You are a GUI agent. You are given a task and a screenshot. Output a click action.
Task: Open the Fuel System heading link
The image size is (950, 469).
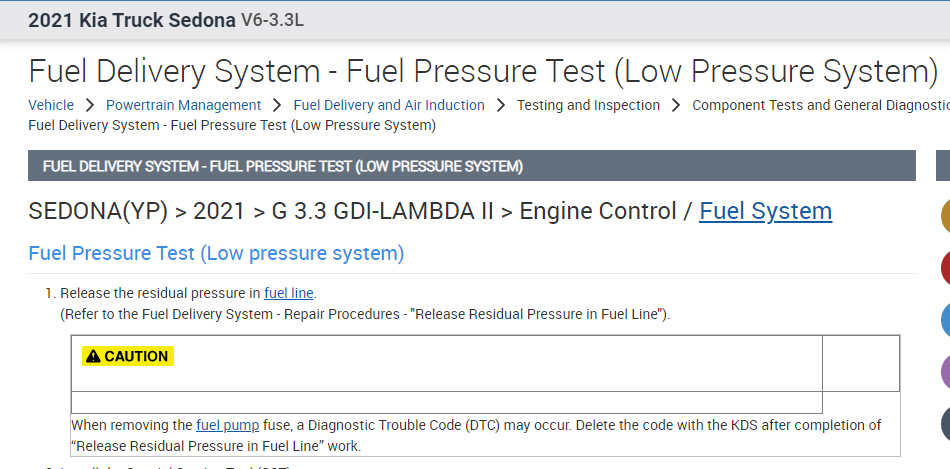pyautogui.click(x=765, y=211)
